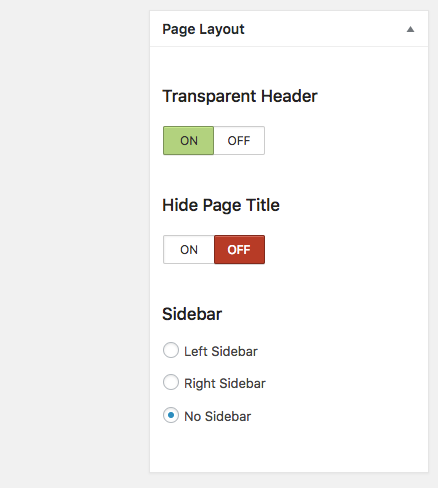Screen dimensions: 438x488
Task: Turn Transparent Header ON
Action: coord(188,140)
